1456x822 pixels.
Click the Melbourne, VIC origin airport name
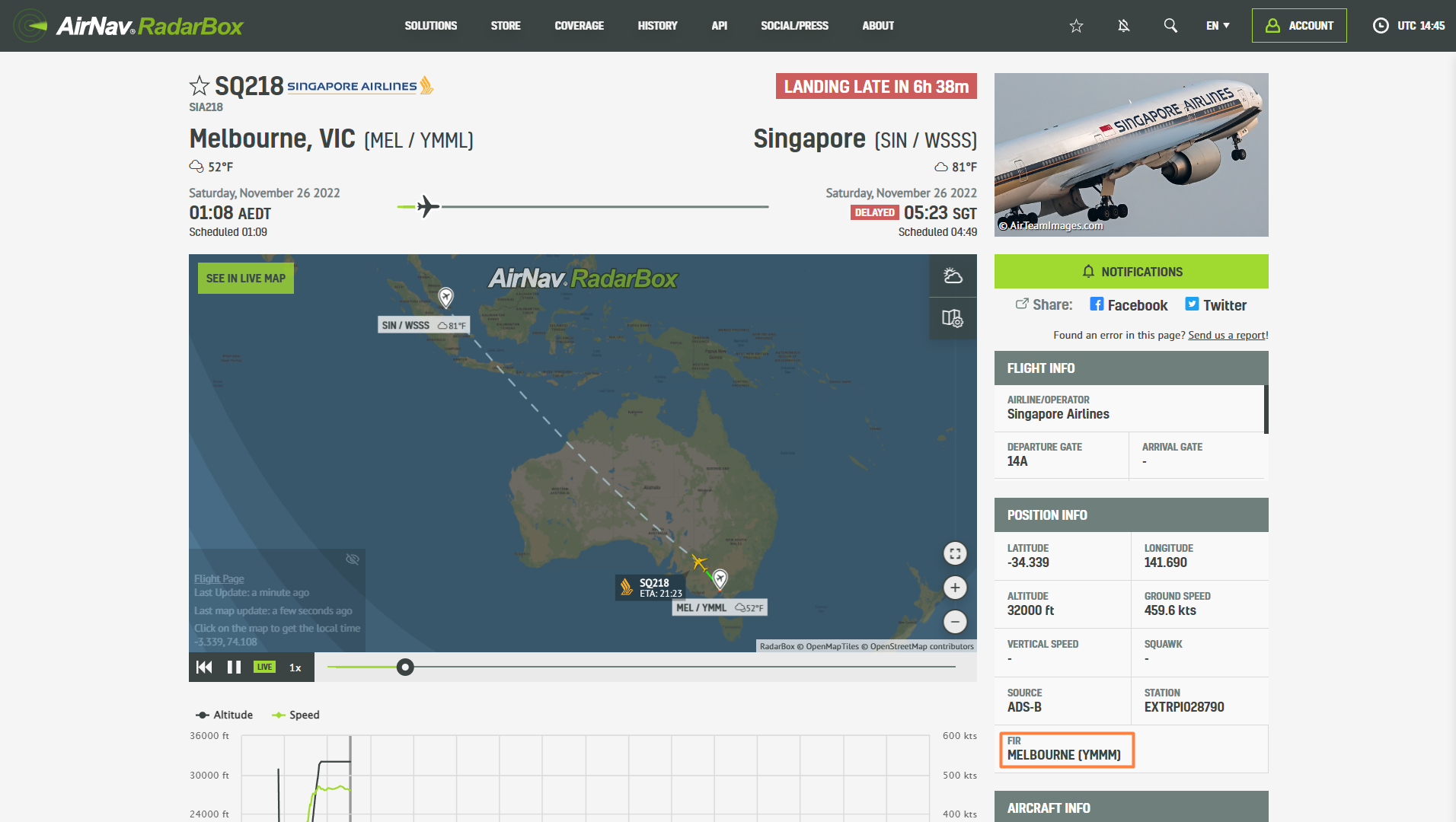click(x=272, y=139)
